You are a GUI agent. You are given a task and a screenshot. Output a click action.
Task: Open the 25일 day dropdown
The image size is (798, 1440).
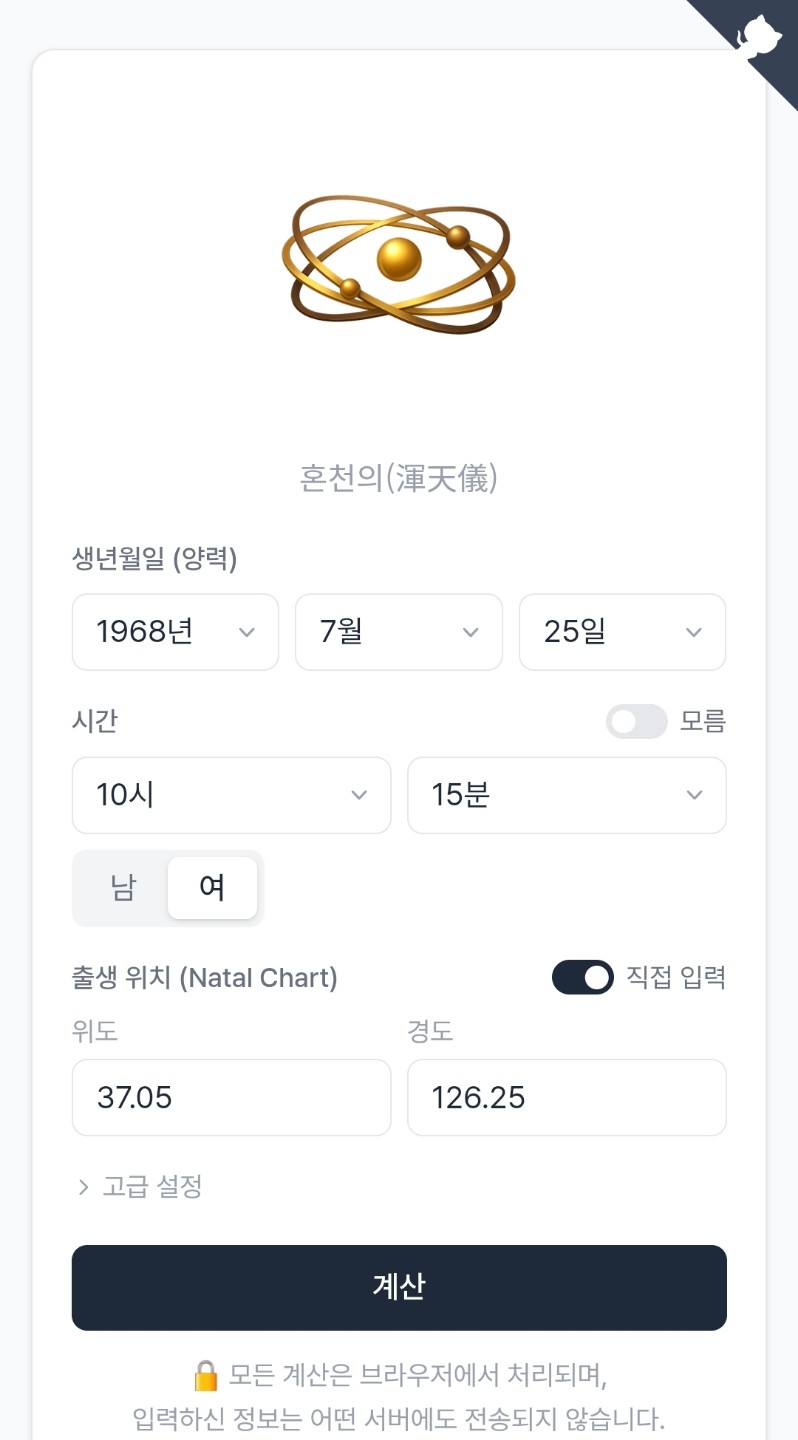(622, 632)
